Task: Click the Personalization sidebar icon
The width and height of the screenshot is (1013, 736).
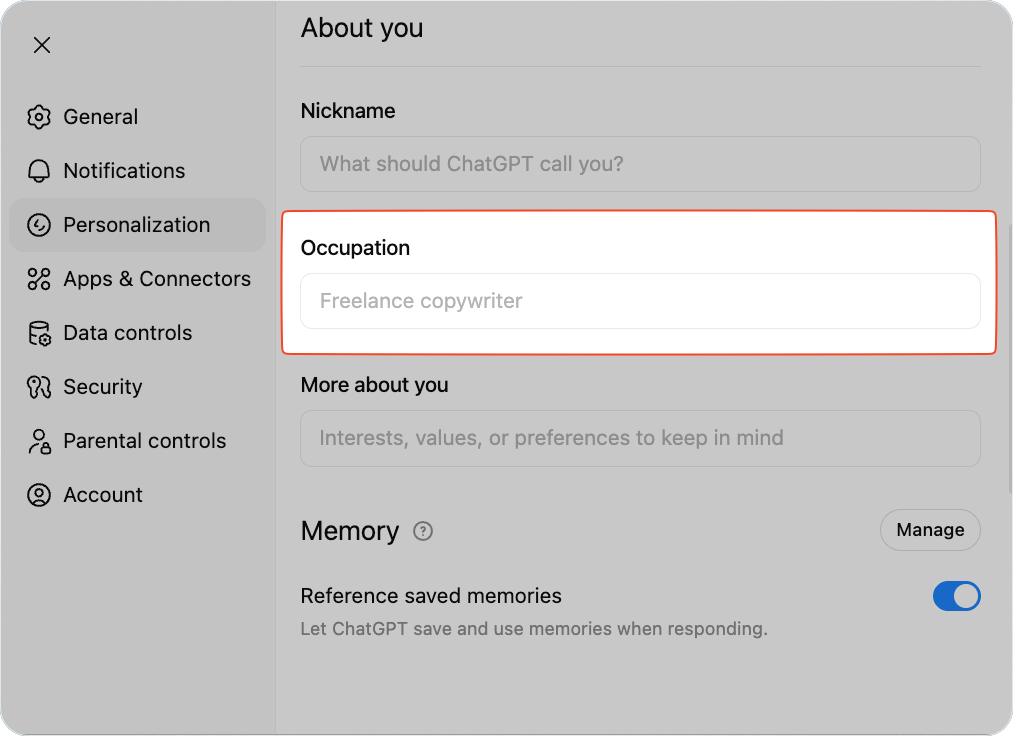Action: coord(39,225)
